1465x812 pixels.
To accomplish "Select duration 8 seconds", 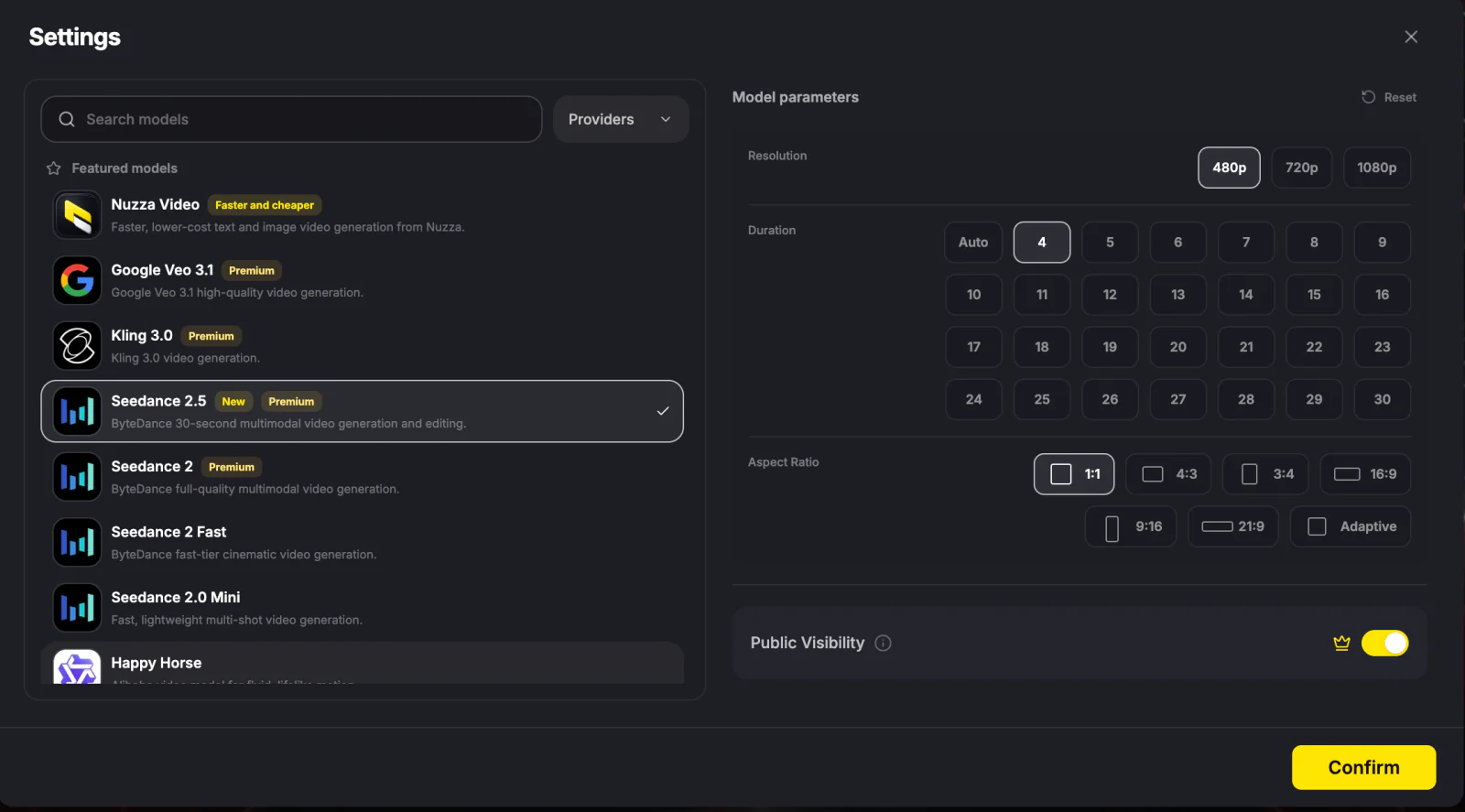I will pos(1314,243).
